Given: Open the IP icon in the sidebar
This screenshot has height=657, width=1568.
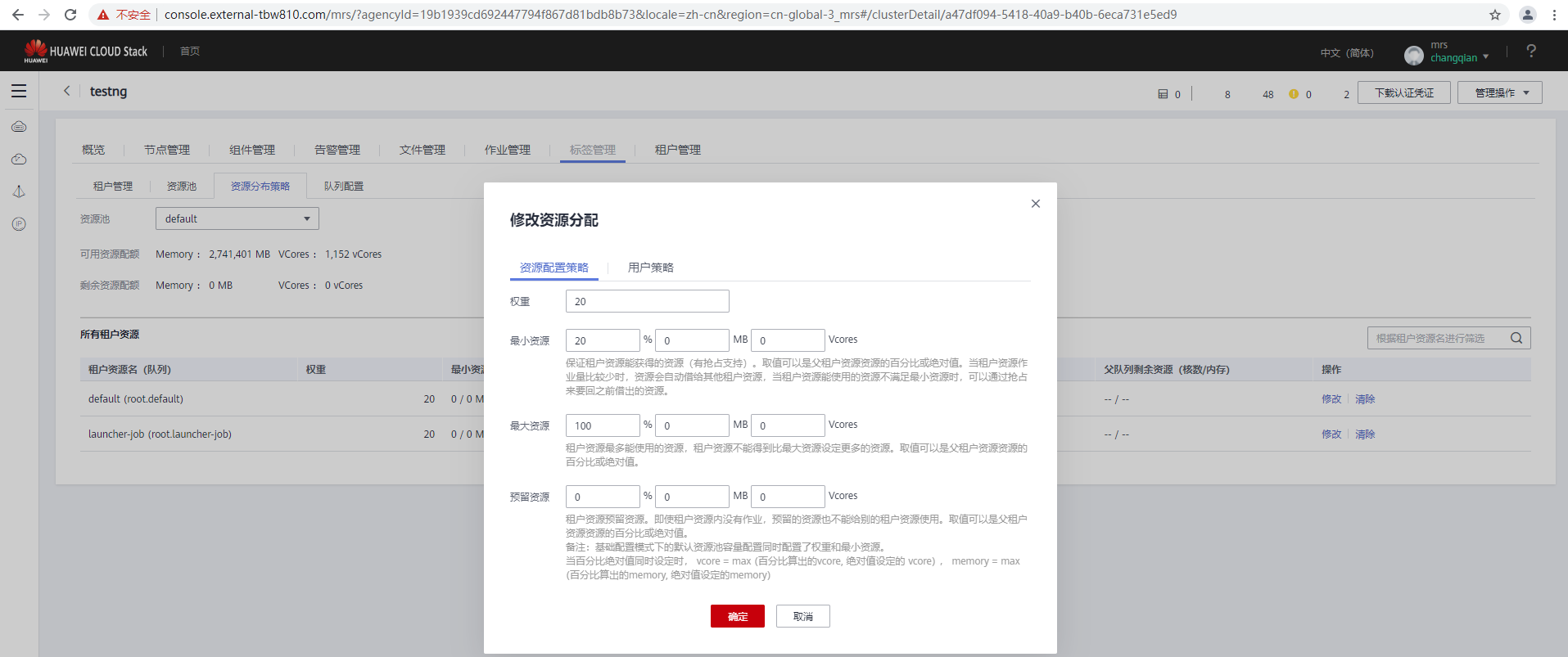Looking at the screenshot, I should (19, 224).
